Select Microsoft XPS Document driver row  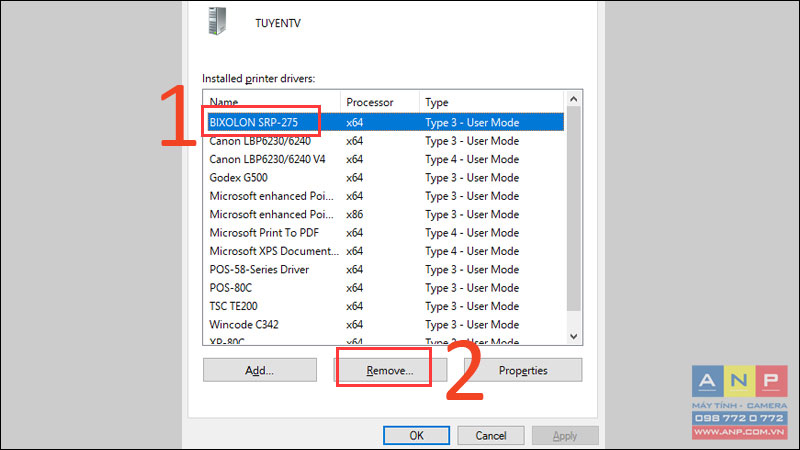pos(384,251)
